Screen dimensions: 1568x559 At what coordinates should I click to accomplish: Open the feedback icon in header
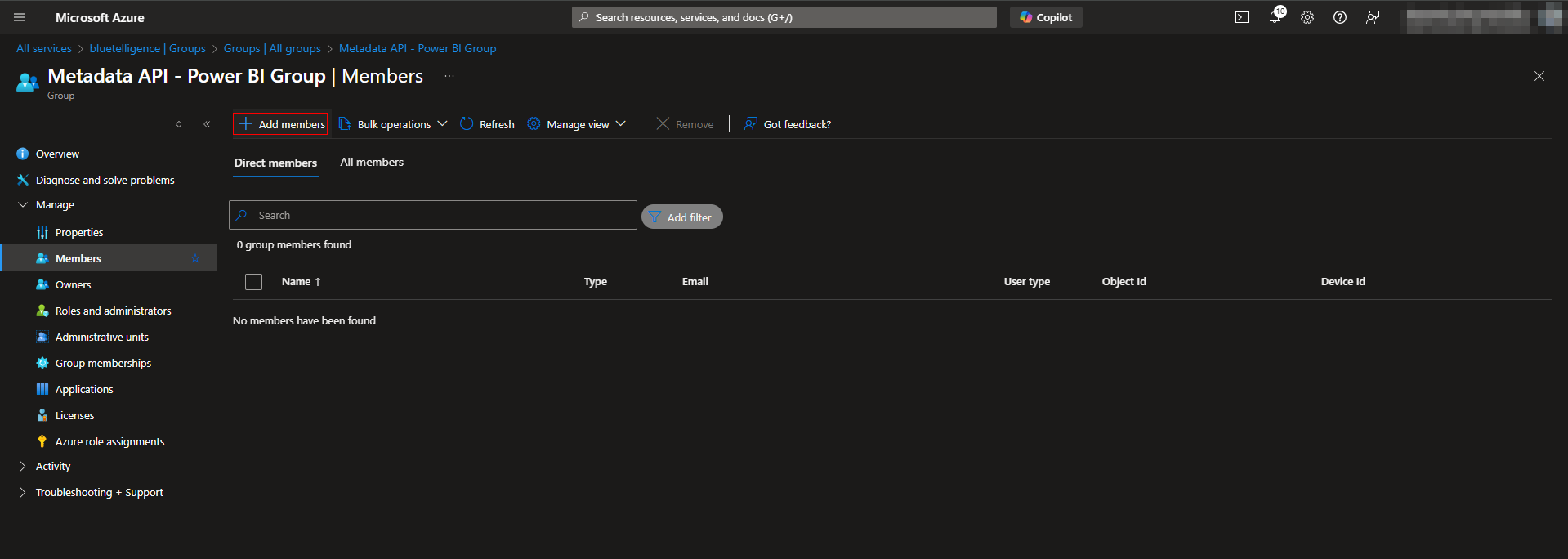(1373, 17)
